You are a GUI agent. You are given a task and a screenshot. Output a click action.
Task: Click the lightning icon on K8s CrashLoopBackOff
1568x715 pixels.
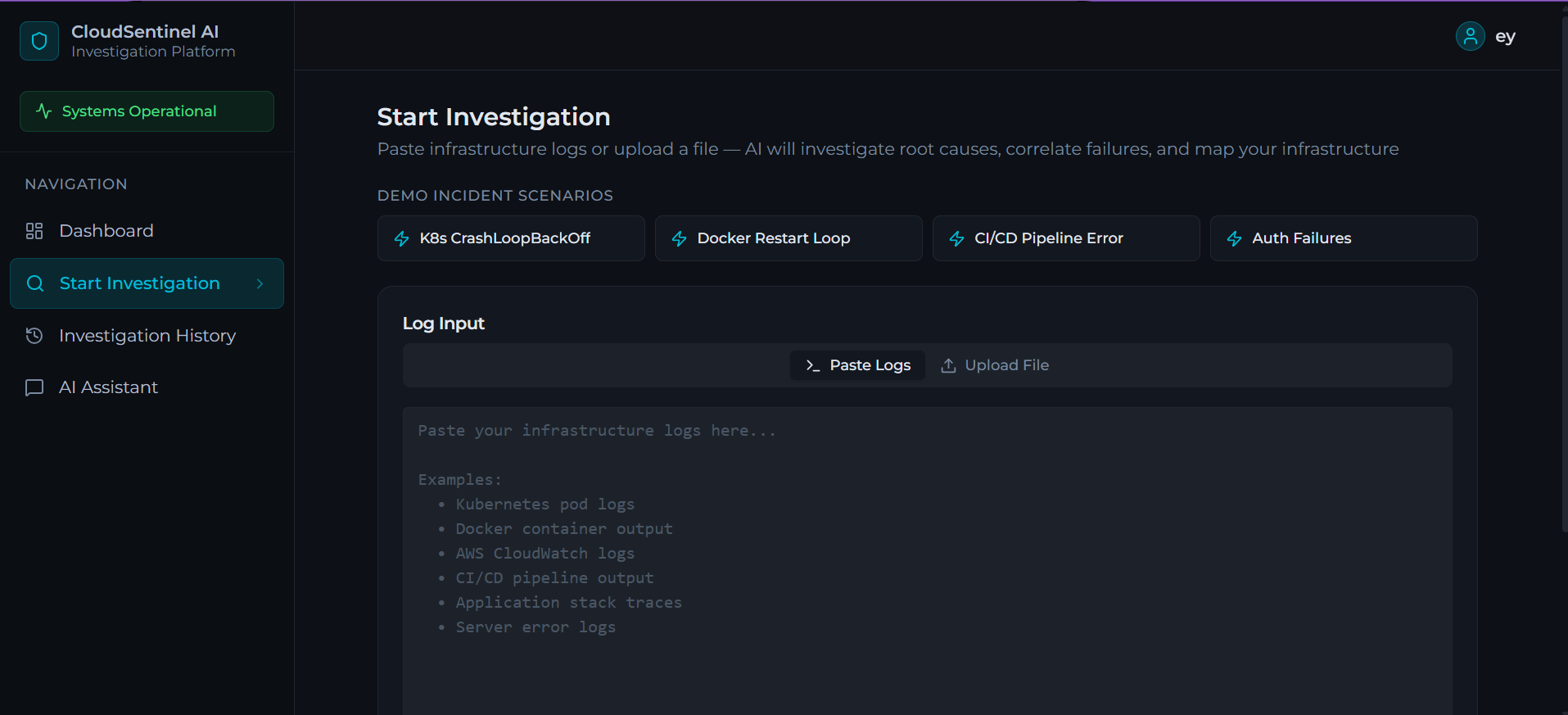tap(402, 238)
